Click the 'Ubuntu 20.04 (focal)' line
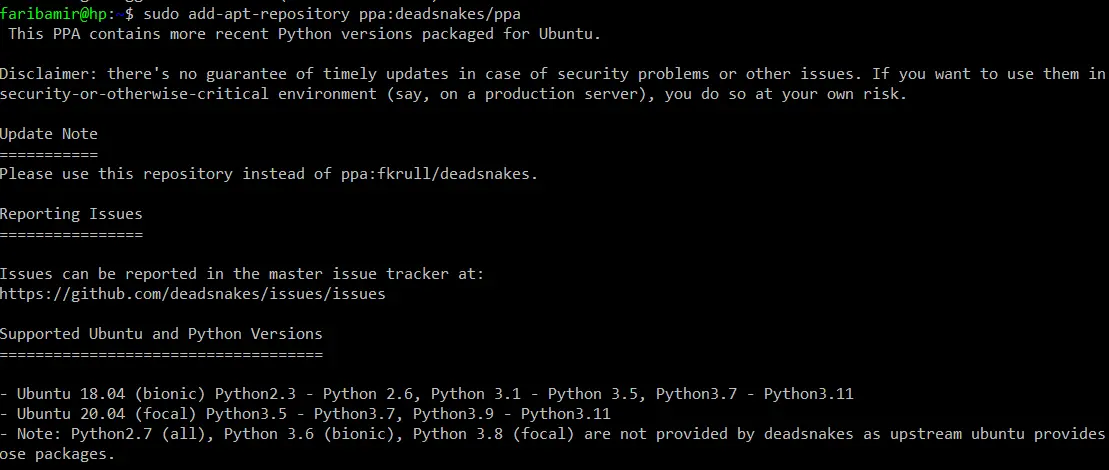1109x470 pixels. click(x=306, y=413)
